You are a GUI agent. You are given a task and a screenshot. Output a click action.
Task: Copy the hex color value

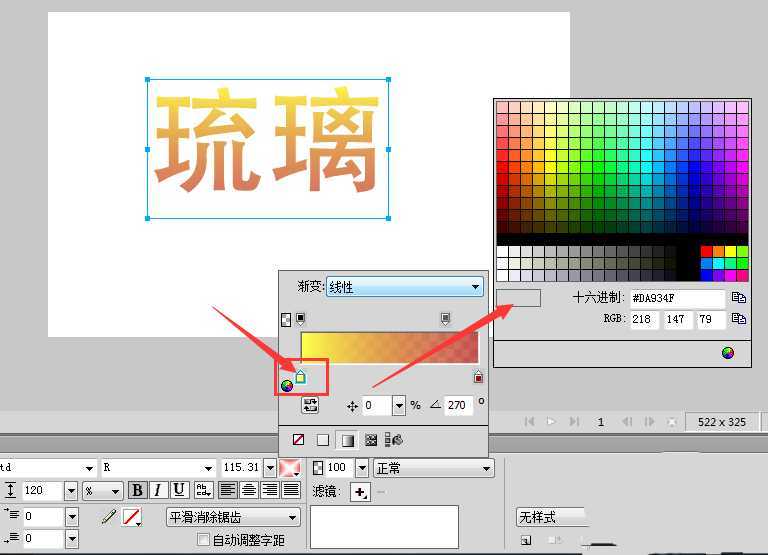pyautogui.click(x=739, y=298)
